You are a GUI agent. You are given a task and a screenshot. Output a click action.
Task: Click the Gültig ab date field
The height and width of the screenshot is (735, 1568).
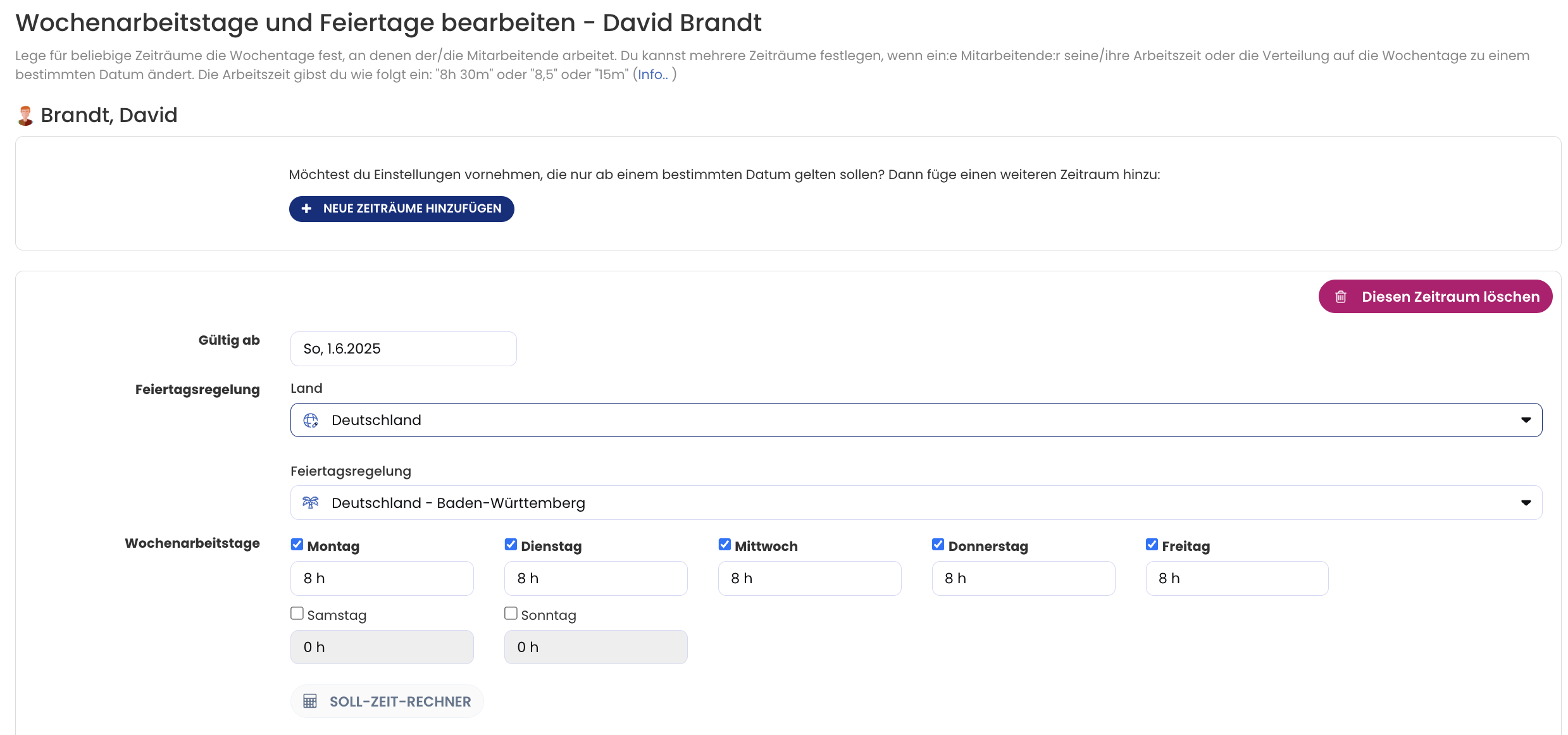pos(403,349)
